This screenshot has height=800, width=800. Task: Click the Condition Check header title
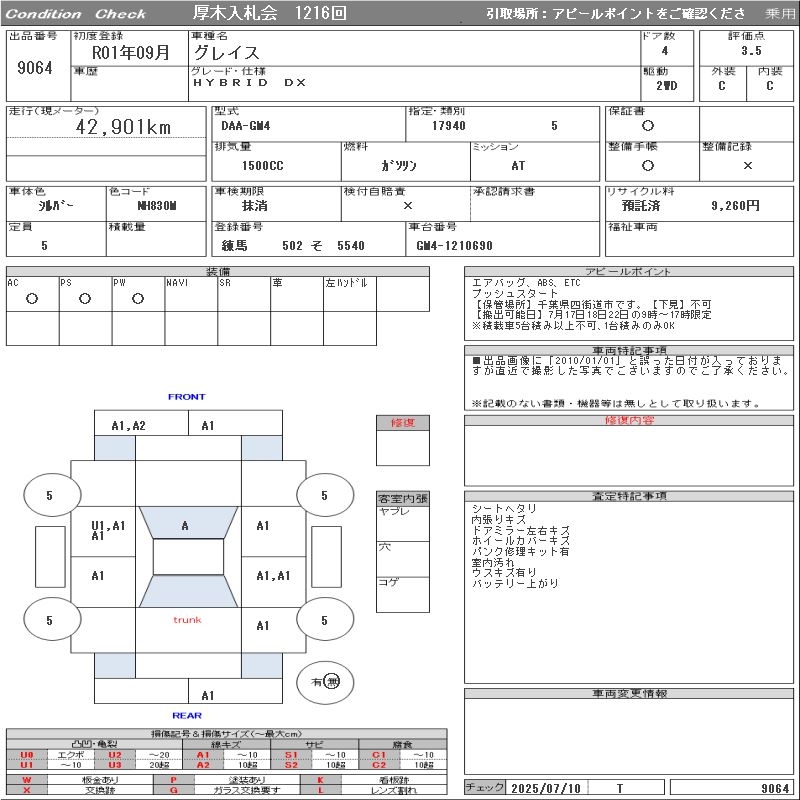(x=76, y=14)
